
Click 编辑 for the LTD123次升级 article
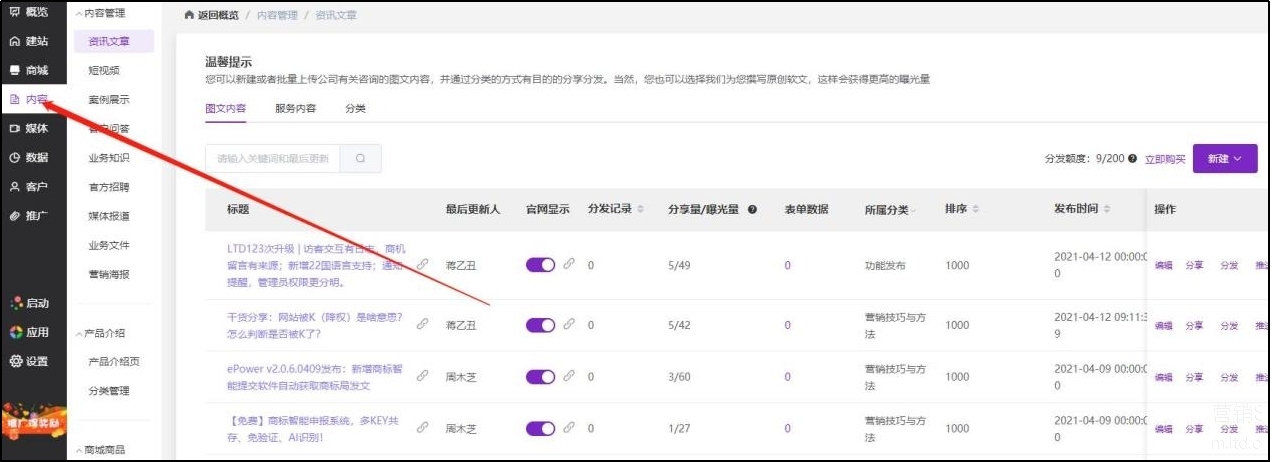tap(1163, 265)
